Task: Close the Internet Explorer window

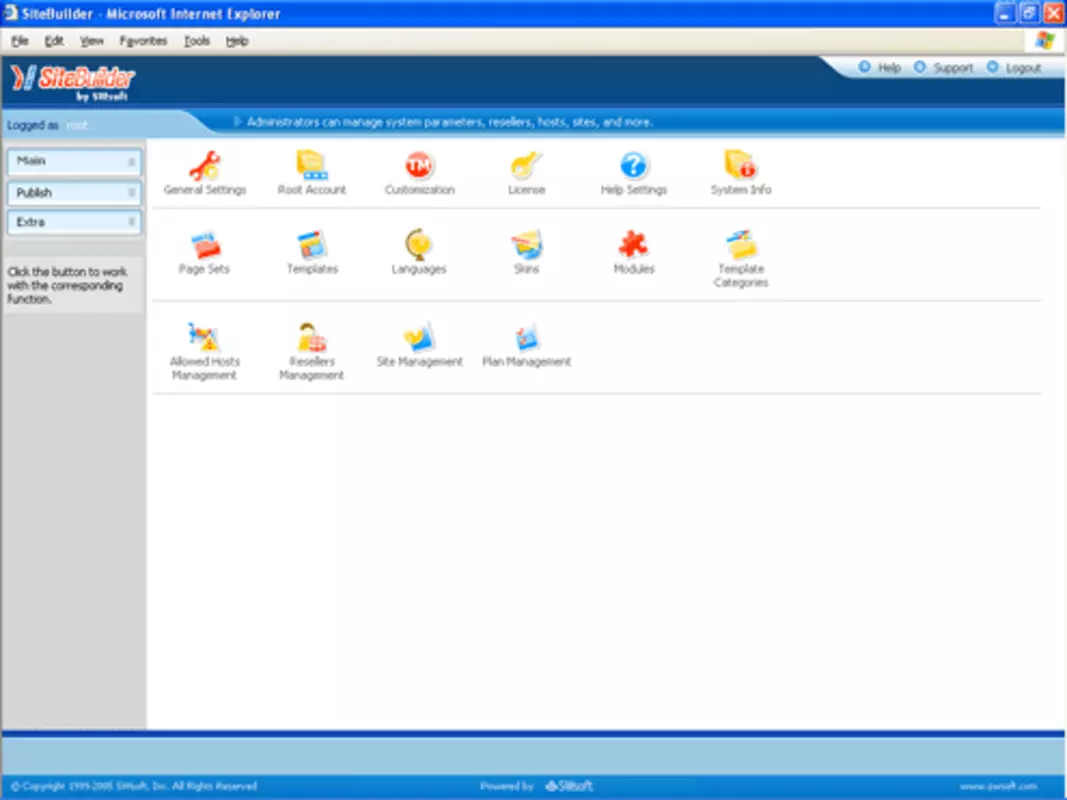Action: 1053,13
